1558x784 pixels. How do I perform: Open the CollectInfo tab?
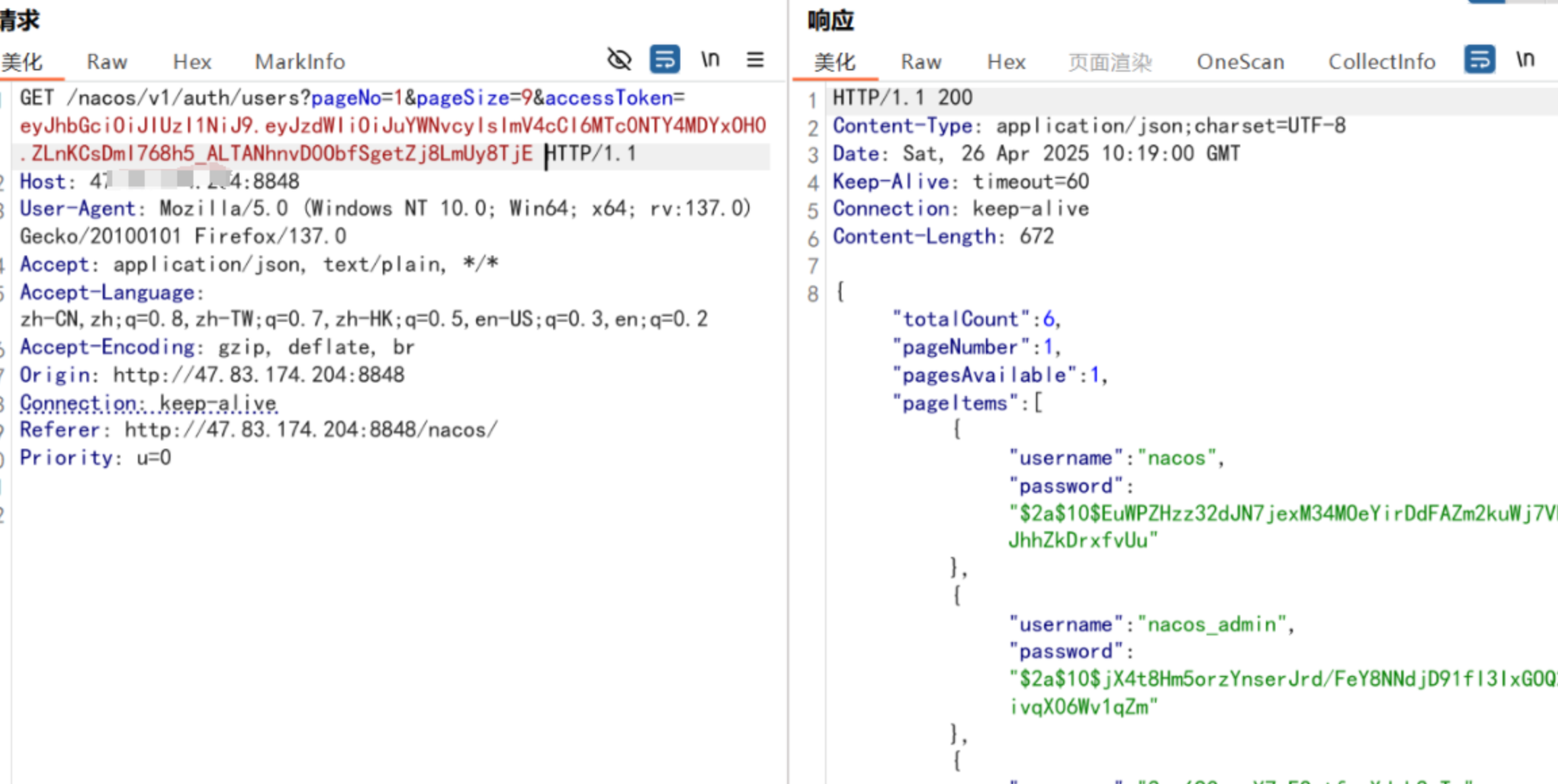click(x=1382, y=62)
